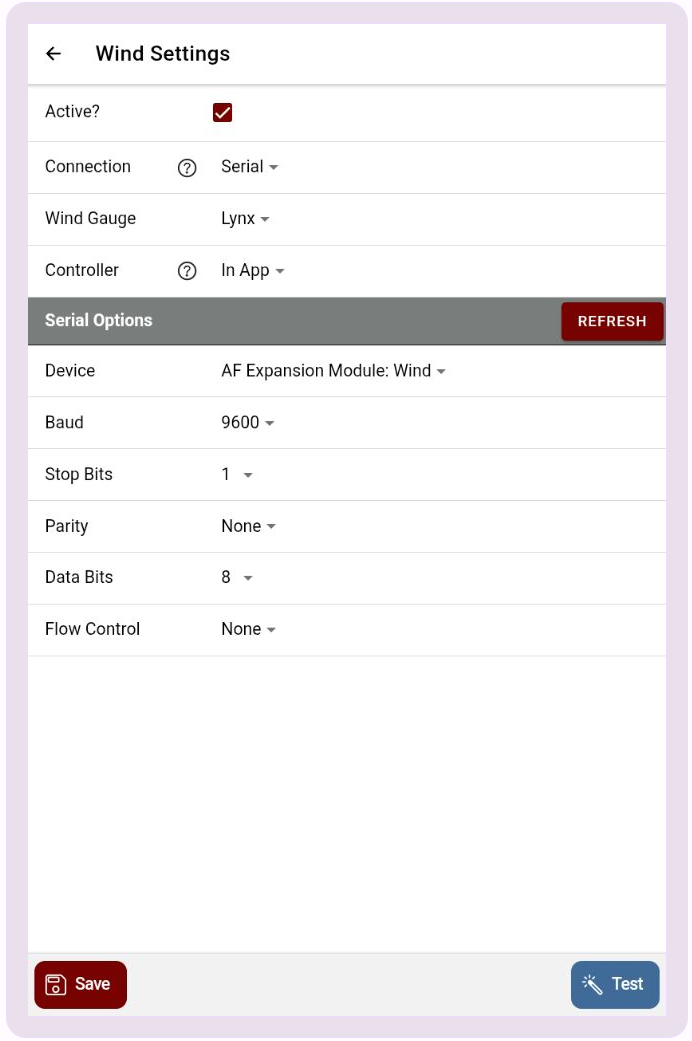
Task: Open the Connection Serial dropdown
Action: [249, 167]
